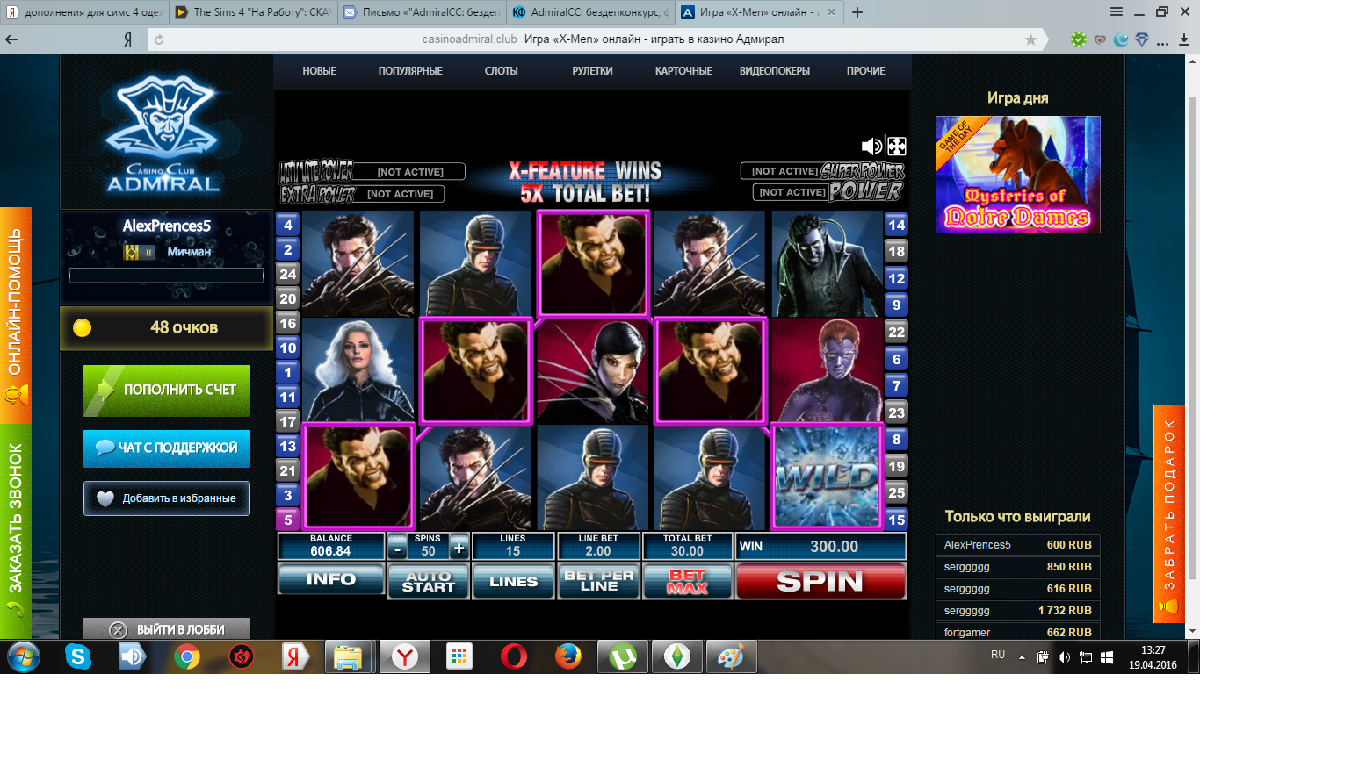The width and height of the screenshot is (1366, 768).
Task: Open Skype from the taskbar
Action: tap(78, 657)
